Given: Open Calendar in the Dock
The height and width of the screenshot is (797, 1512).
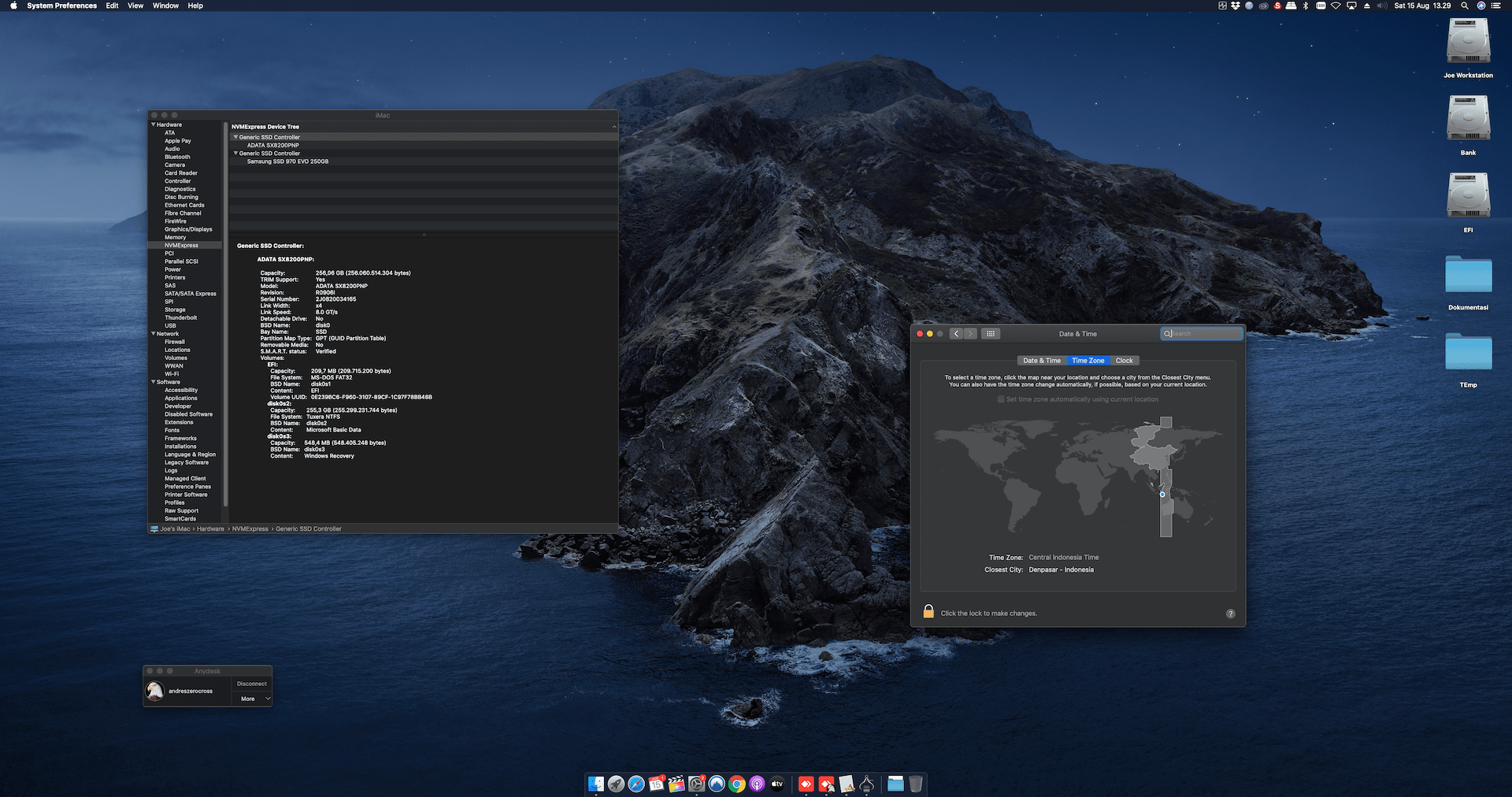Looking at the screenshot, I should click(657, 784).
